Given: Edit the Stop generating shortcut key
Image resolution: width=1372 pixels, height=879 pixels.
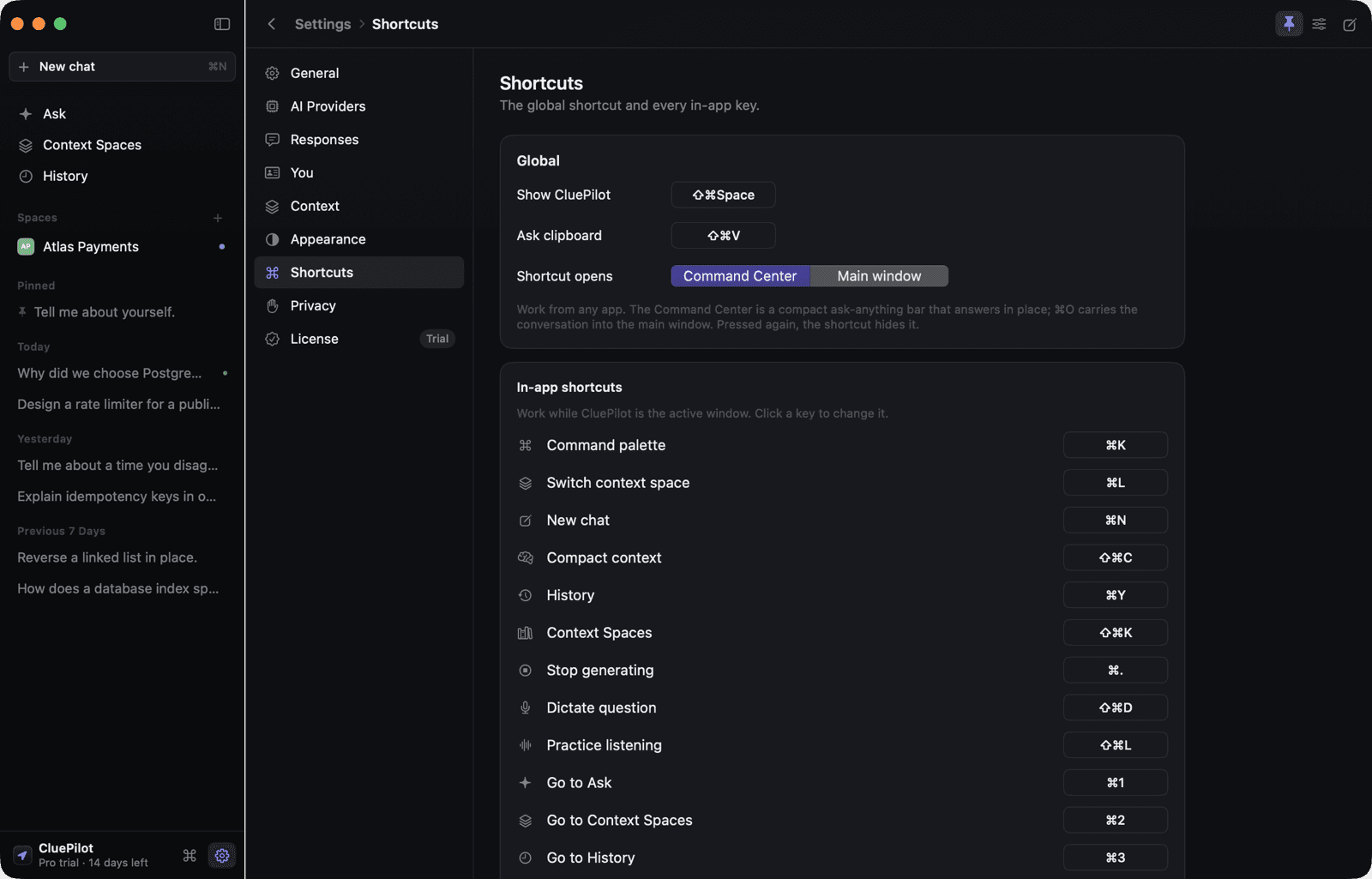Looking at the screenshot, I should click(1115, 670).
